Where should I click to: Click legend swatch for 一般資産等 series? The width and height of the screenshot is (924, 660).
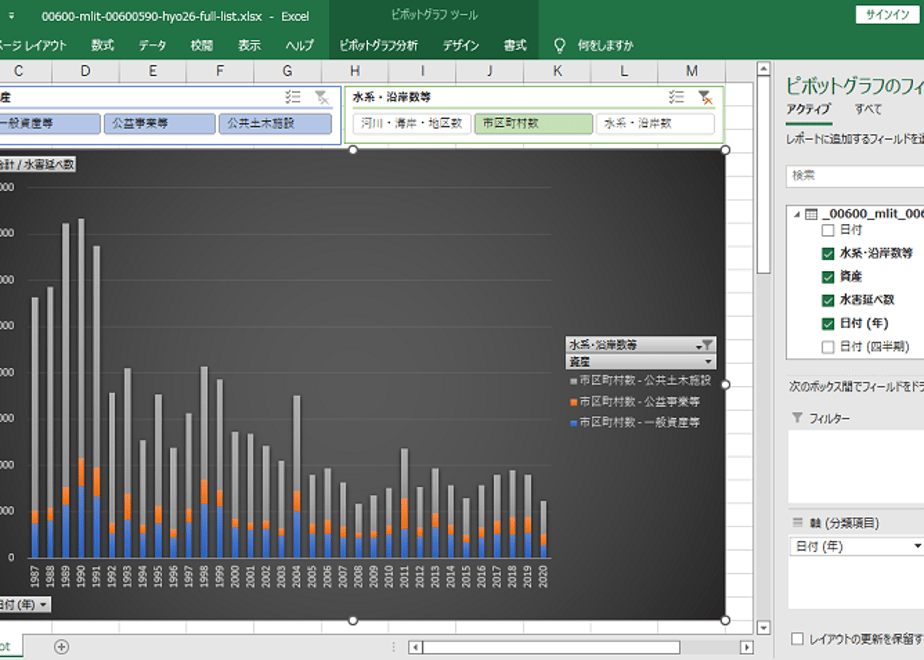point(573,423)
